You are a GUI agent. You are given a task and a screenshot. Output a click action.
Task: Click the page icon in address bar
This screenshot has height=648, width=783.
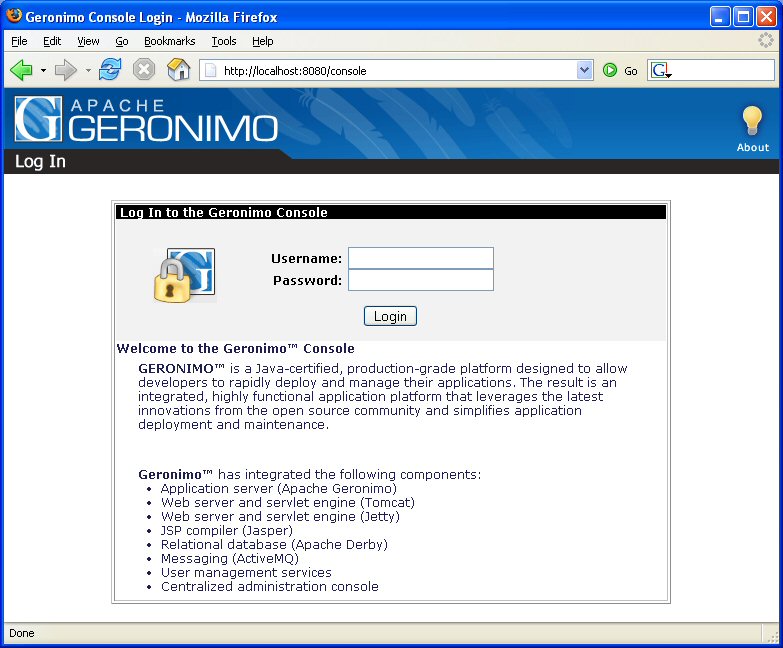211,70
